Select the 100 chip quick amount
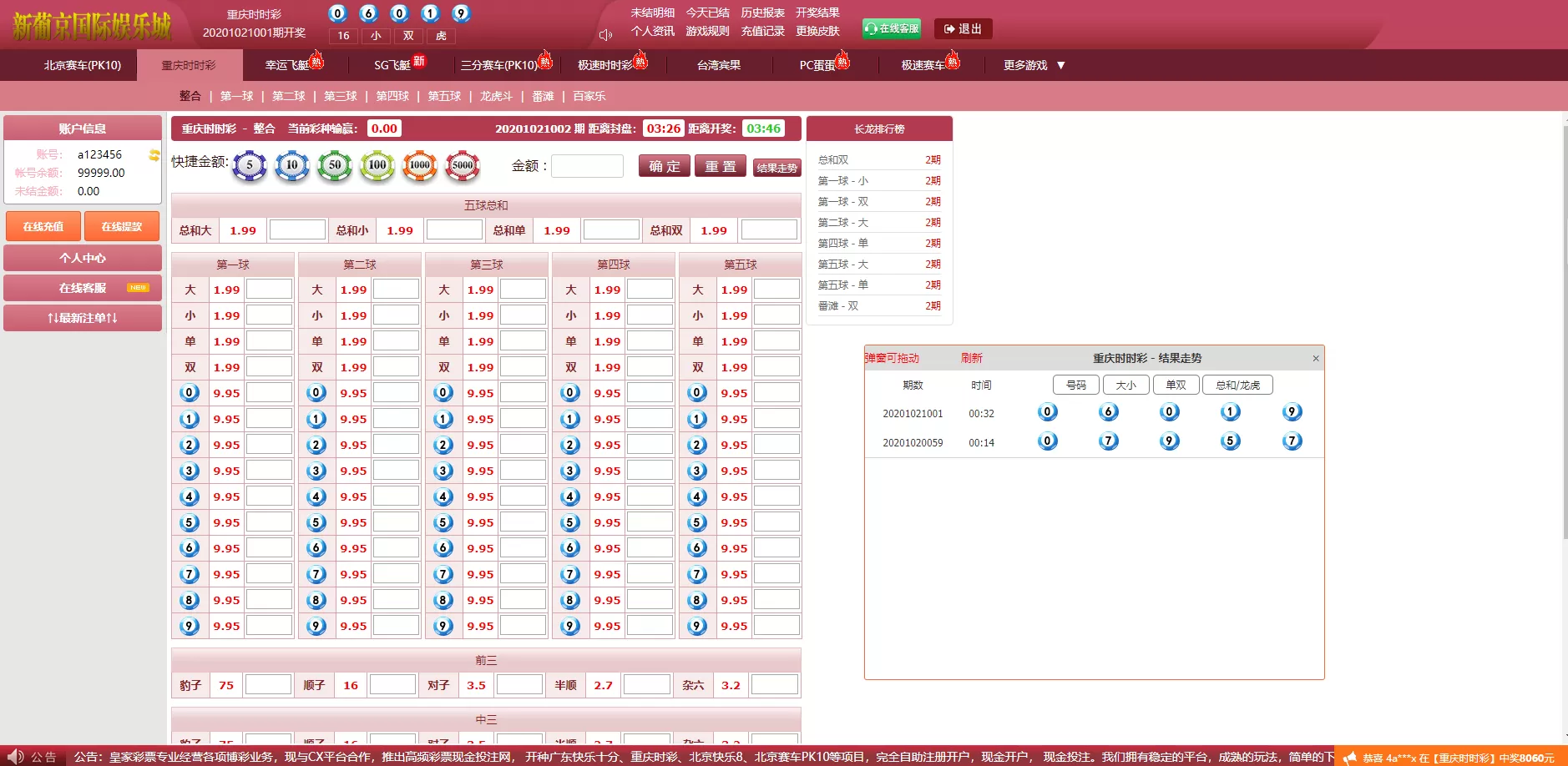Image resolution: width=1568 pixels, height=766 pixels. click(377, 165)
